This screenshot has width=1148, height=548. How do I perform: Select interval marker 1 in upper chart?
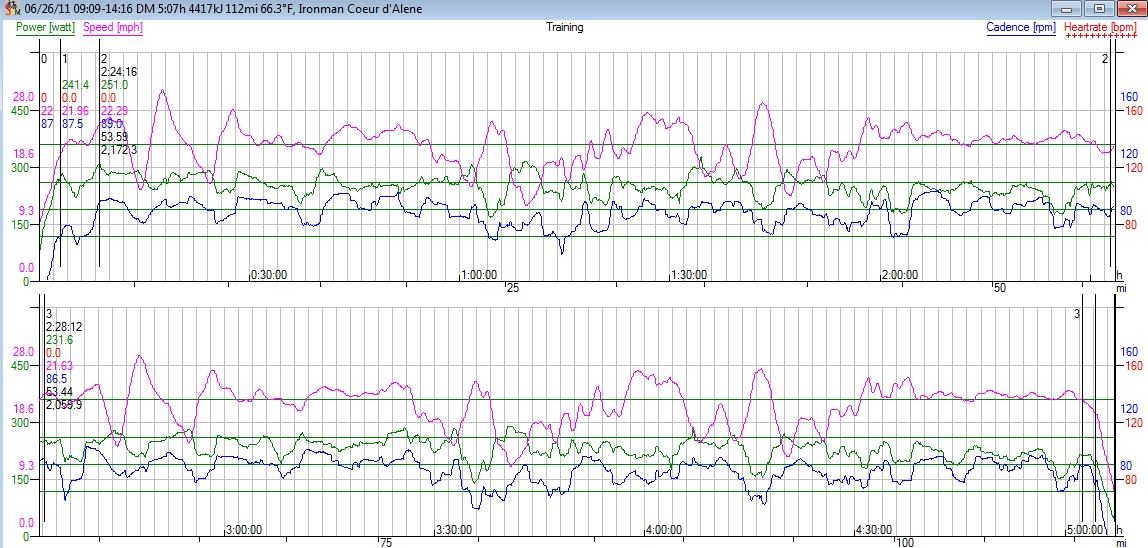click(x=65, y=59)
